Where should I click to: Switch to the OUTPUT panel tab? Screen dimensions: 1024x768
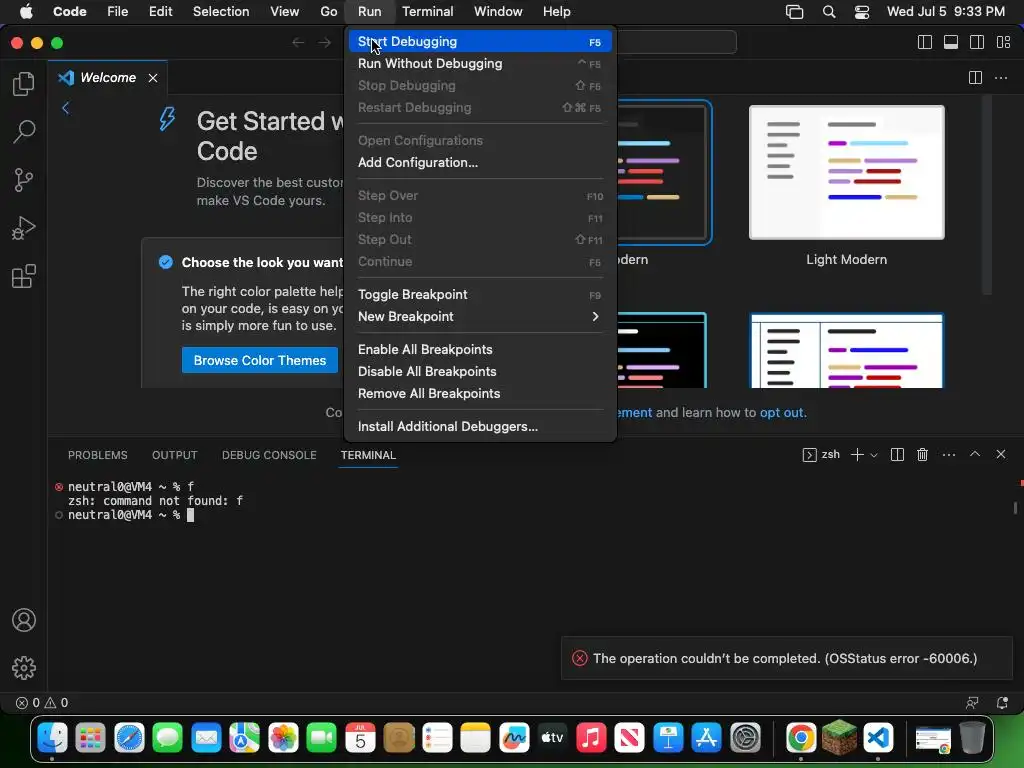click(x=174, y=455)
